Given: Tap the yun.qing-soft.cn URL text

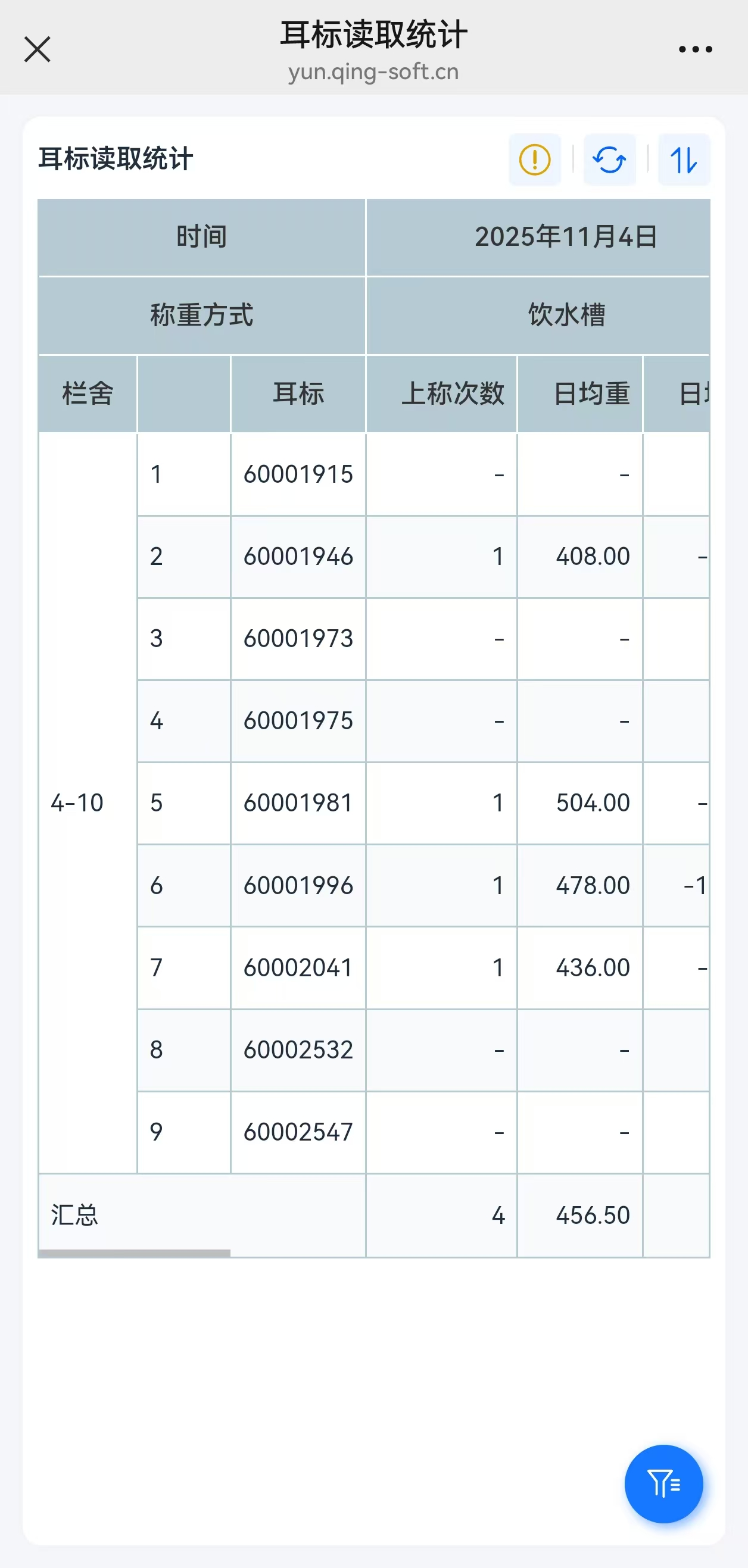Looking at the screenshot, I should [x=373, y=72].
